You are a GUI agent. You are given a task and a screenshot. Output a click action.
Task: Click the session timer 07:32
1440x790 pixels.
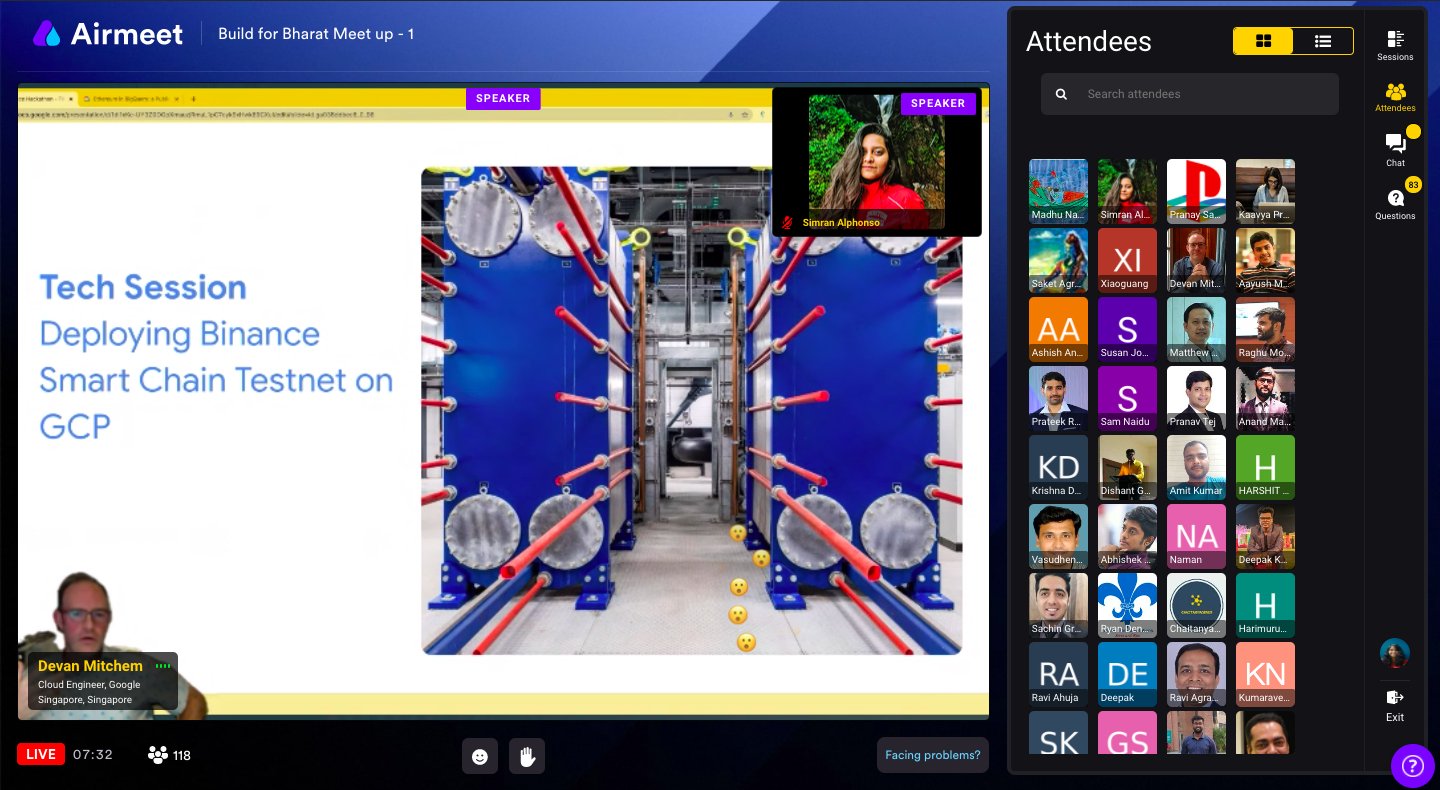pyautogui.click(x=93, y=755)
